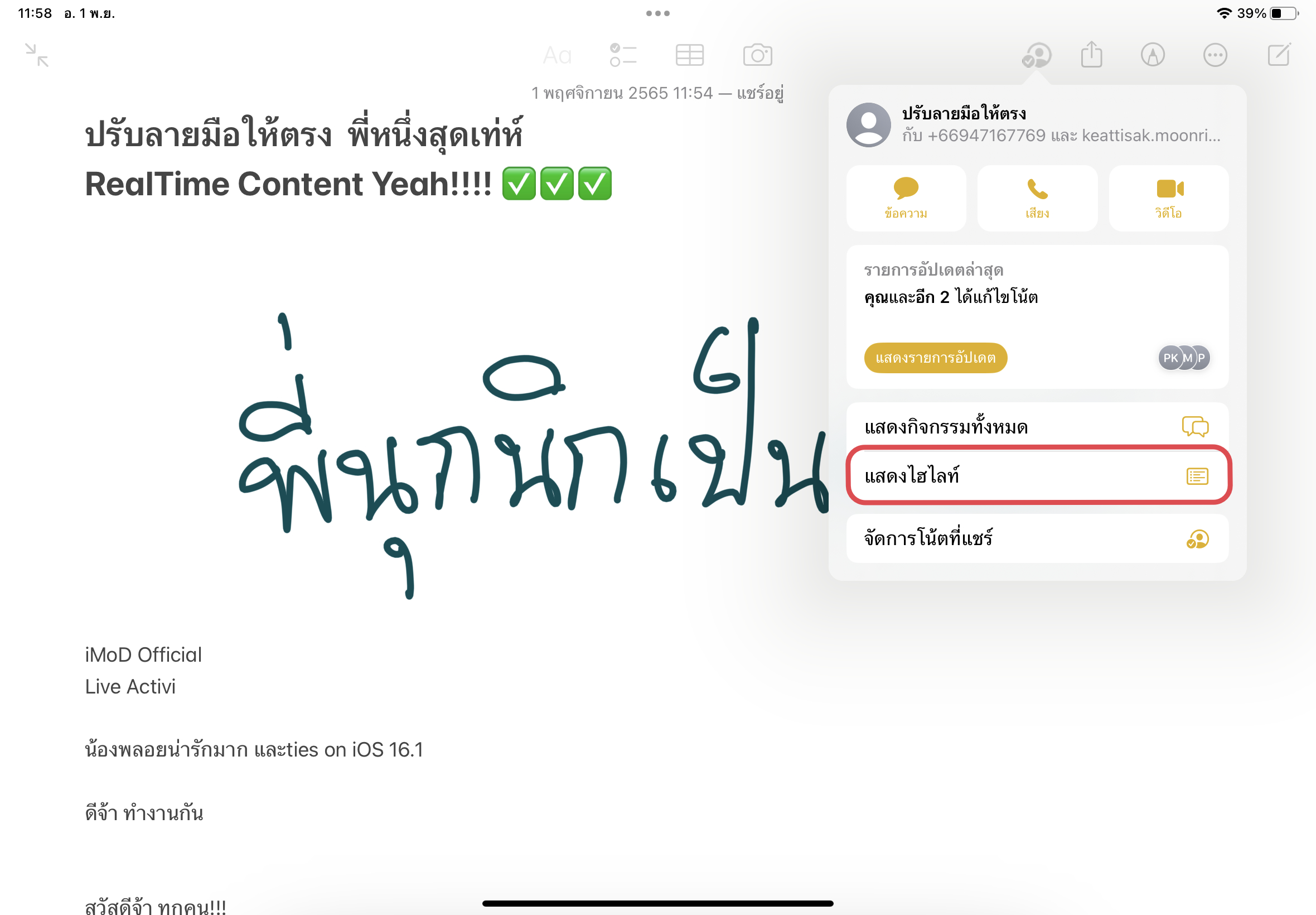The image size is (1316, 915).
Task: Open the camera attachment menu
Action: tap(757, 55)
